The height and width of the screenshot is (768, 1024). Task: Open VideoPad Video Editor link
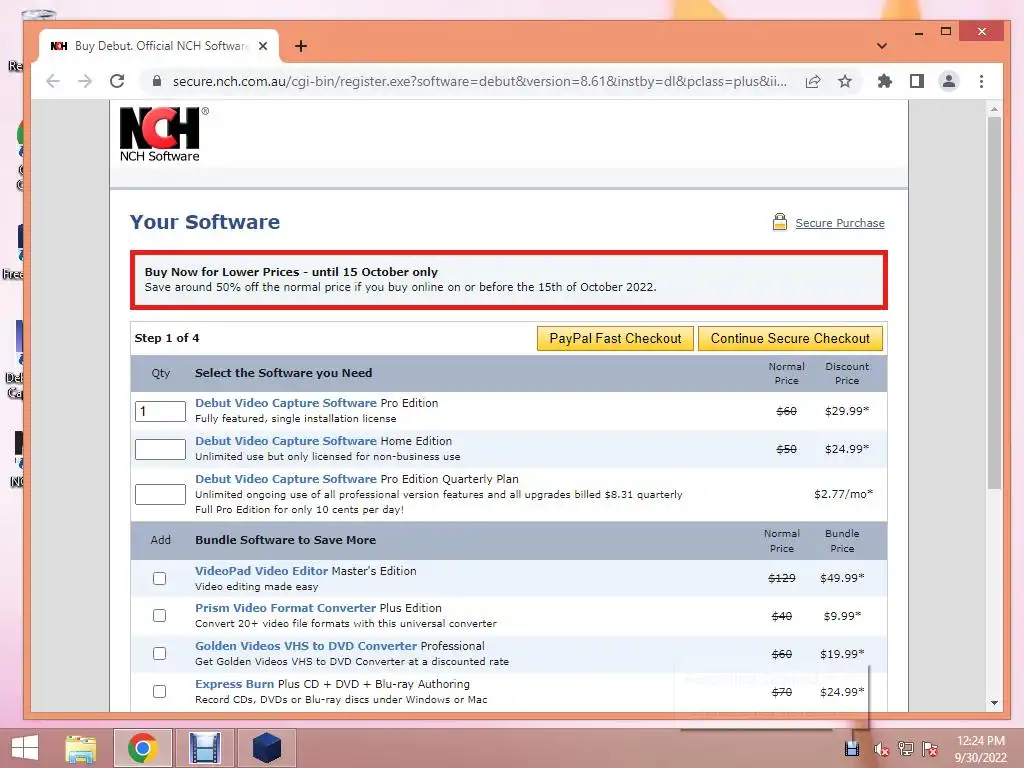point(261,571)
